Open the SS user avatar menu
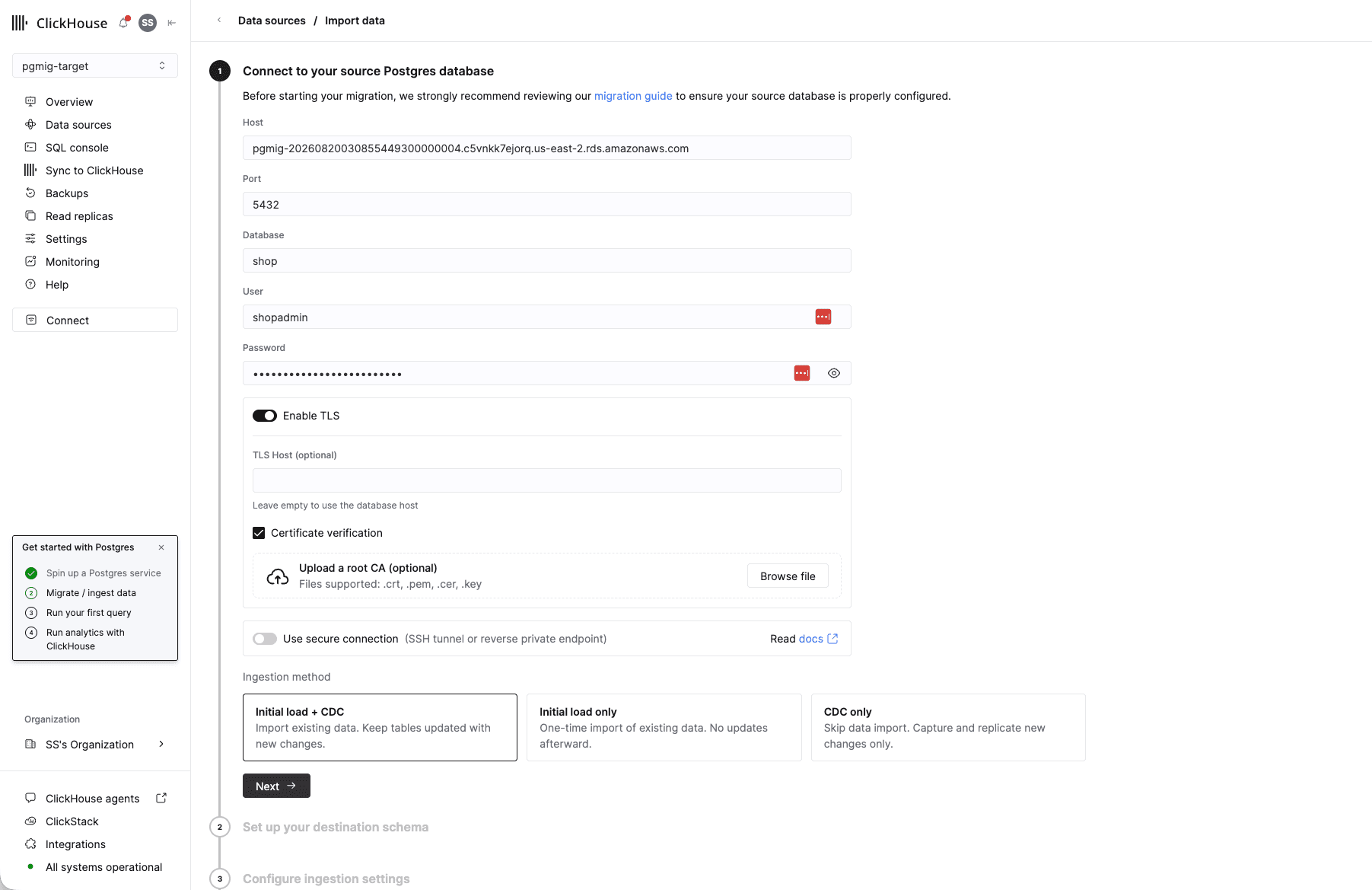Screen dimensions: 1372x890 [x=148, y=23]
